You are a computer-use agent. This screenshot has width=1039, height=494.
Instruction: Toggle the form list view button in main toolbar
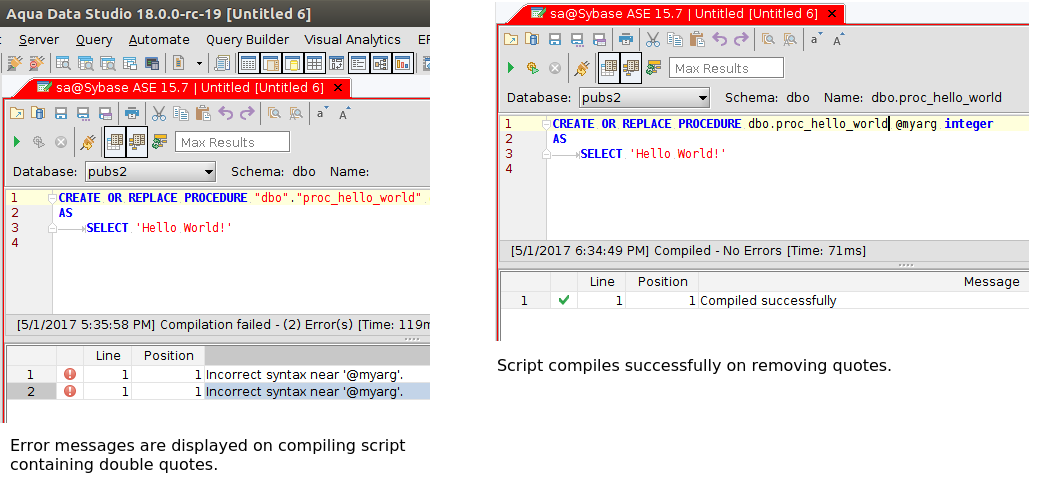[358, 64]
